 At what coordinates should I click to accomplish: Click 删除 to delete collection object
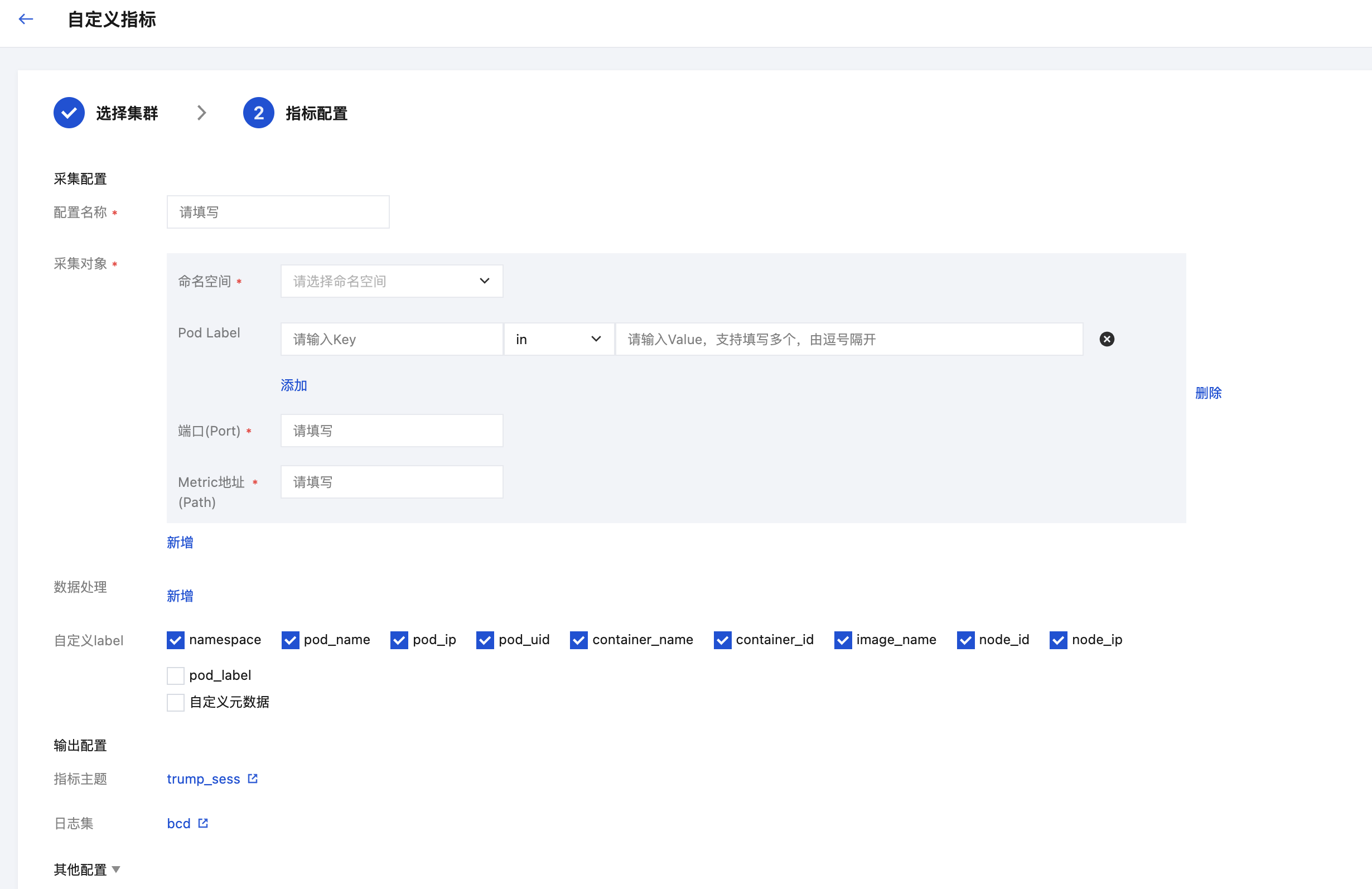(1208, 393)
